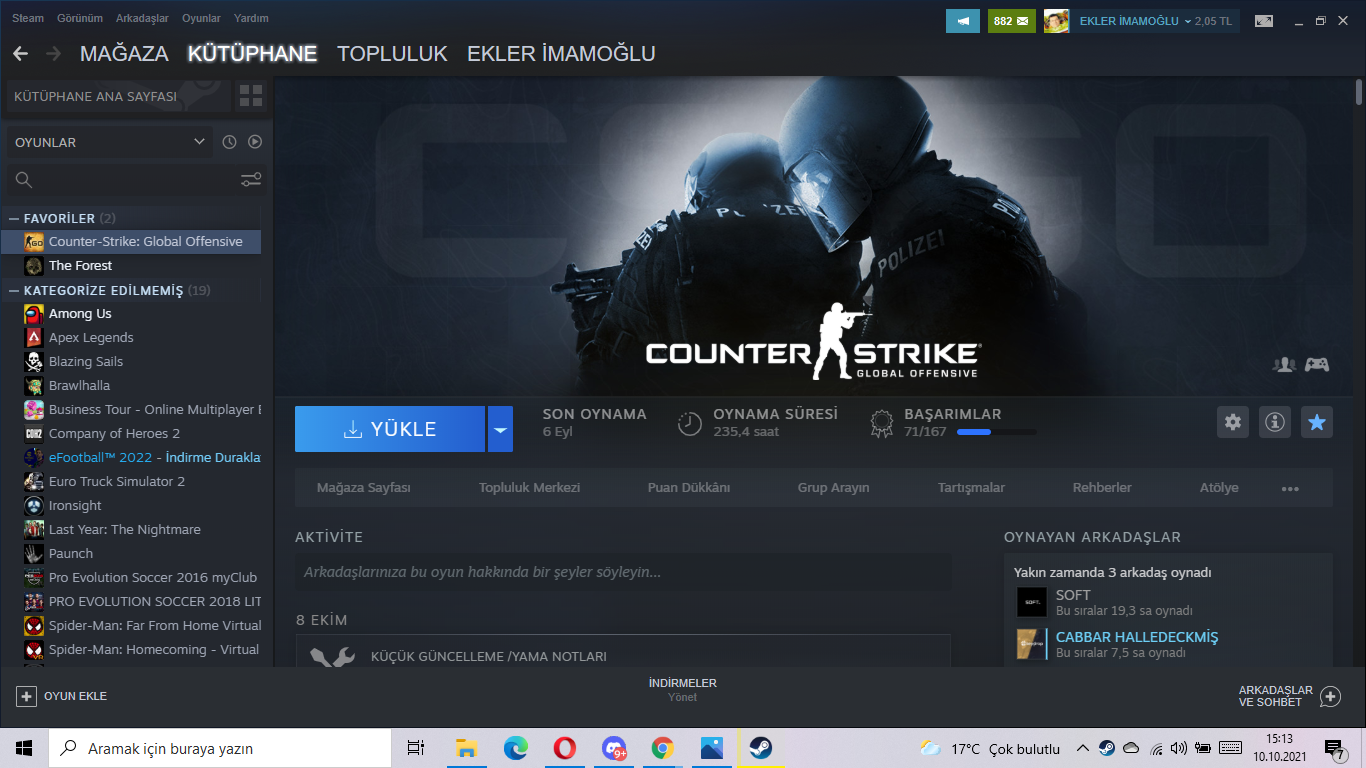The width and height of the screenshot is (1366, 768).
Task: Show hidden system tray icons chevron
Action: click(x=1083, y=748)
